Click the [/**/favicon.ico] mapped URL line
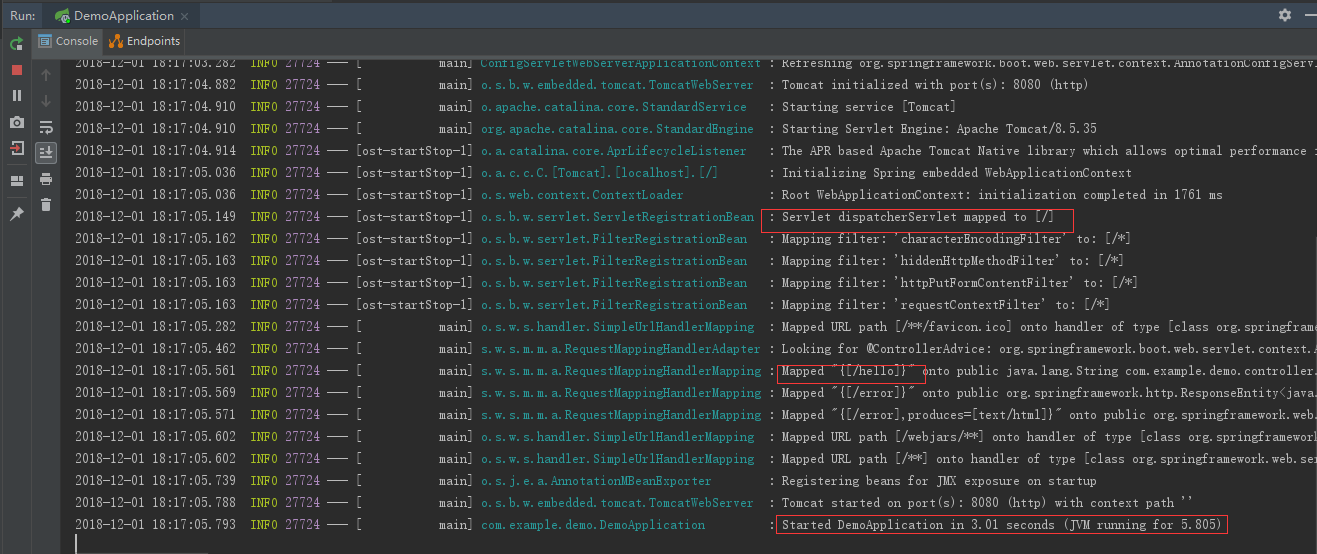This screenshot has height=554, width=1317. coord(1049,327)
